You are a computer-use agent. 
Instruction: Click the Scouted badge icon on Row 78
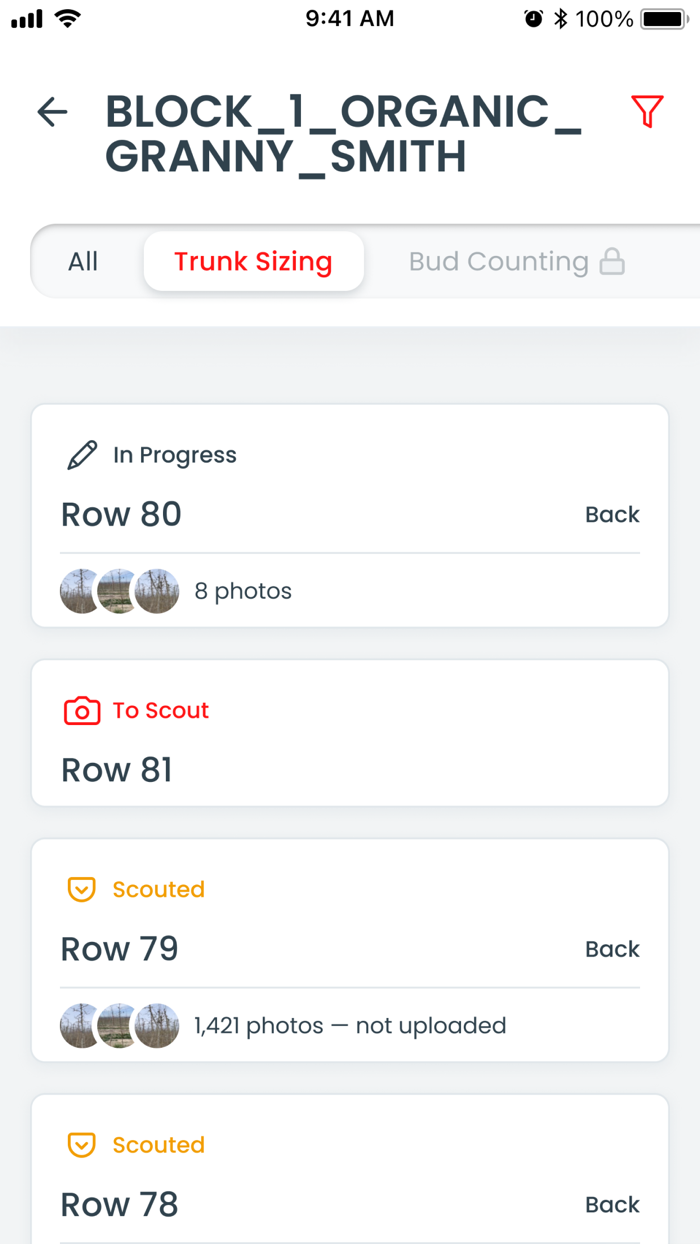[81, 1145]
